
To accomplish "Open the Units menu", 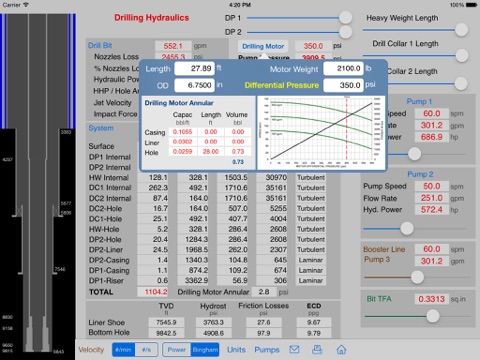I will pos(236,350).
